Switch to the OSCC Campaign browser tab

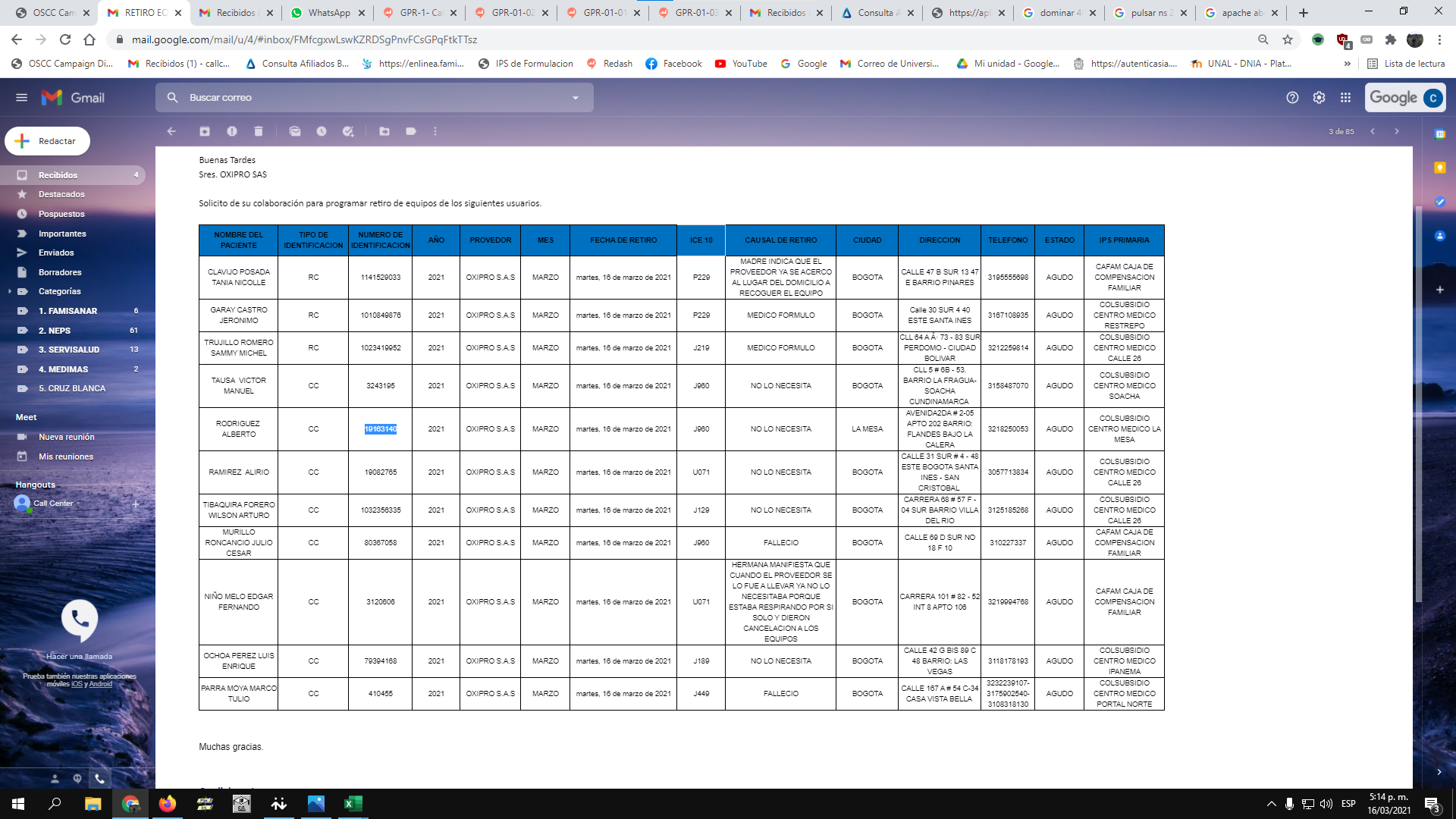53,13
